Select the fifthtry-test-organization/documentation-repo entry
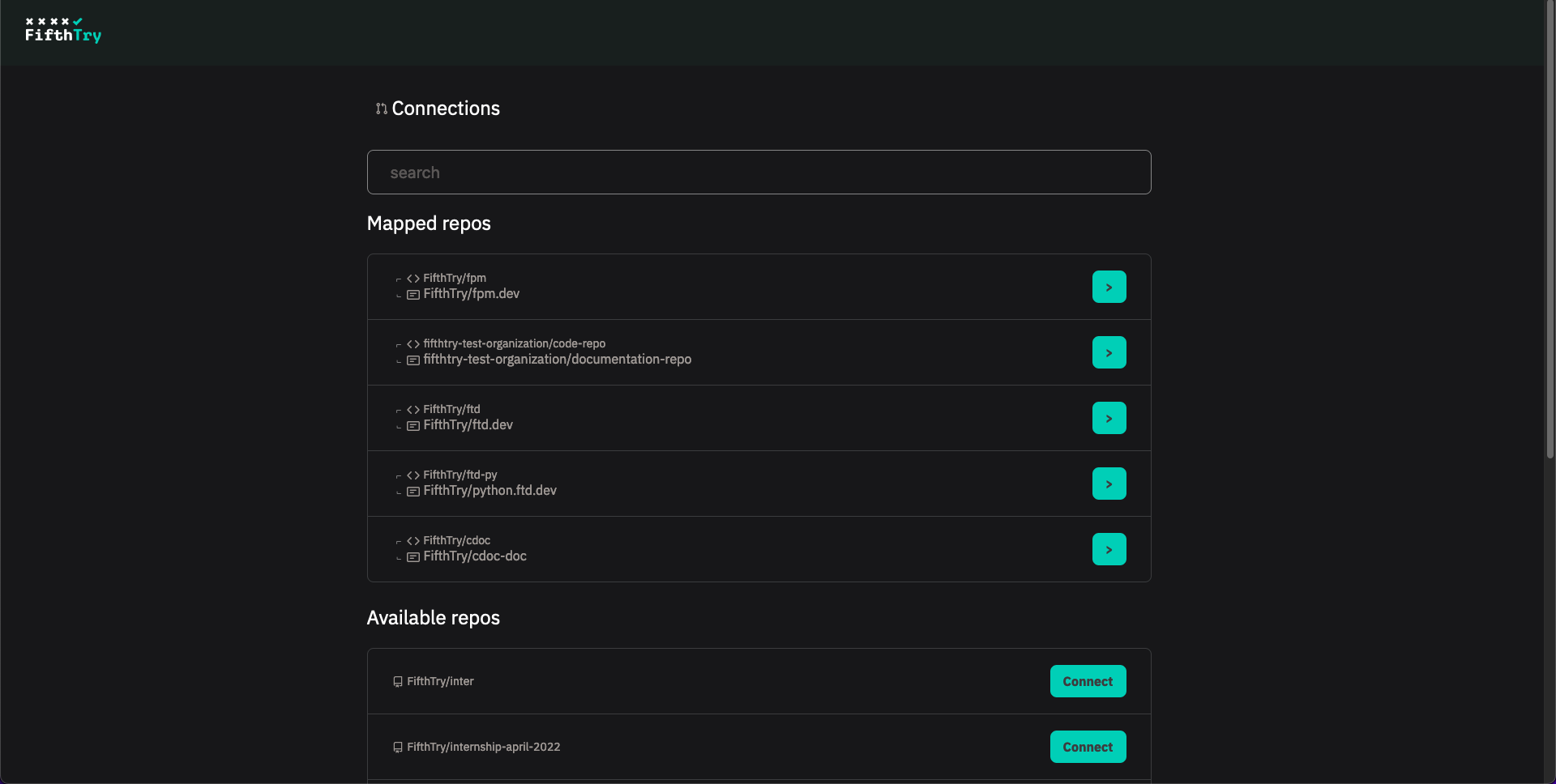 (557, 360)
